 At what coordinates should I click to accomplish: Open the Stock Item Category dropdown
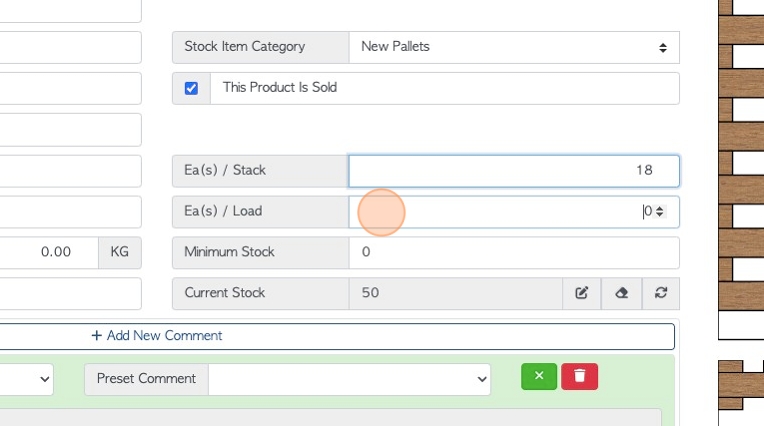(514, 47)
